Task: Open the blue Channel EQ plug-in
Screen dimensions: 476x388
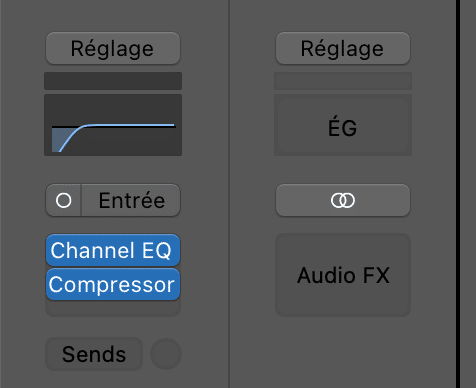Action: point(113,250)
